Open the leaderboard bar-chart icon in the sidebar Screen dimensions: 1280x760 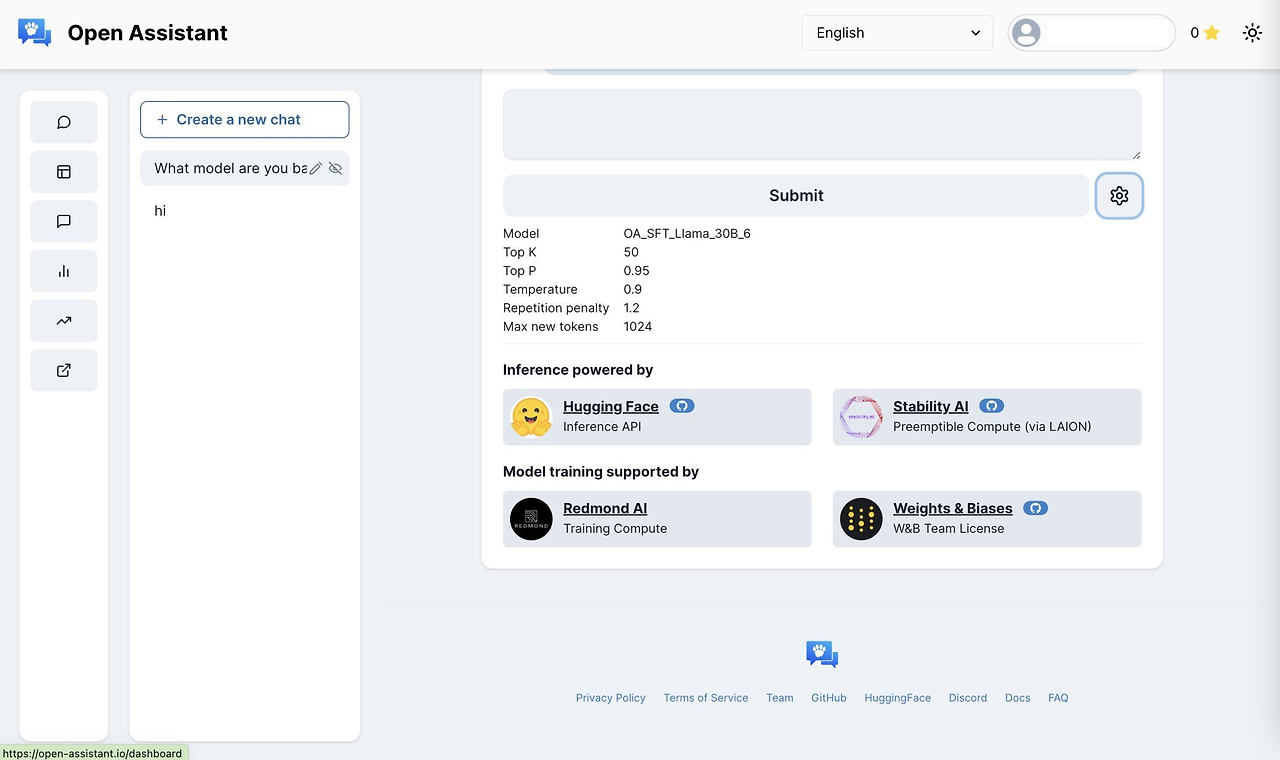(64, 271)
